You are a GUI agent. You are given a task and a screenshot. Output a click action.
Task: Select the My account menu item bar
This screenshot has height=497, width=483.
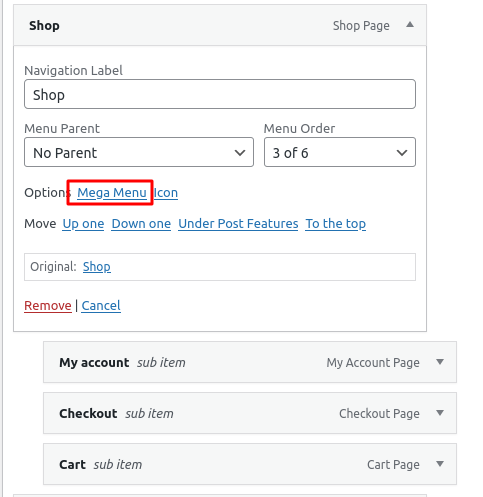point(250,362)
